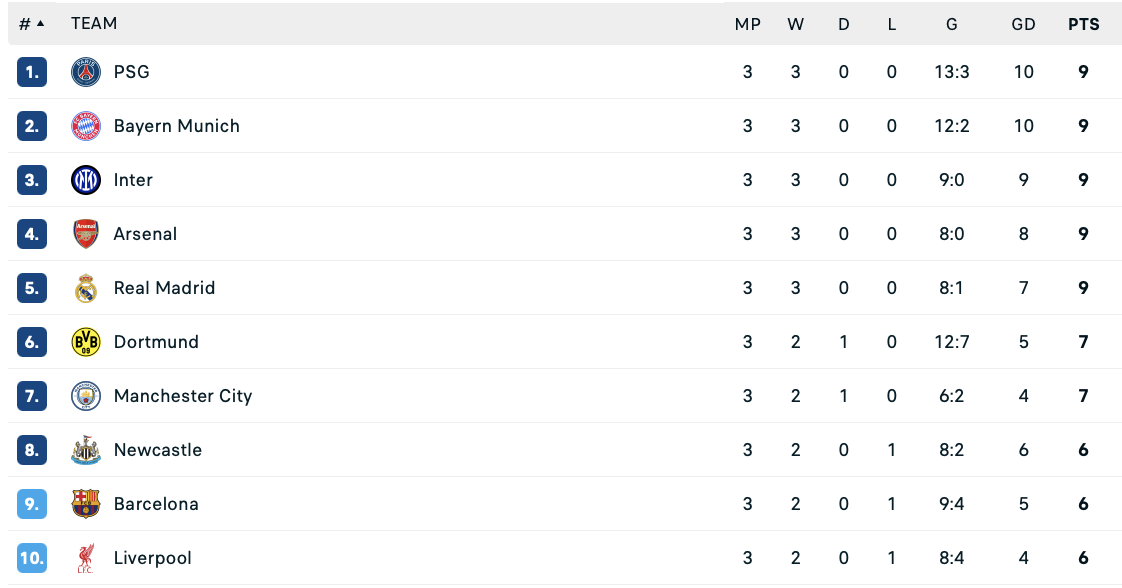
Task: Click the Dortmund BVB logo
Action: (x=86, y=342)
